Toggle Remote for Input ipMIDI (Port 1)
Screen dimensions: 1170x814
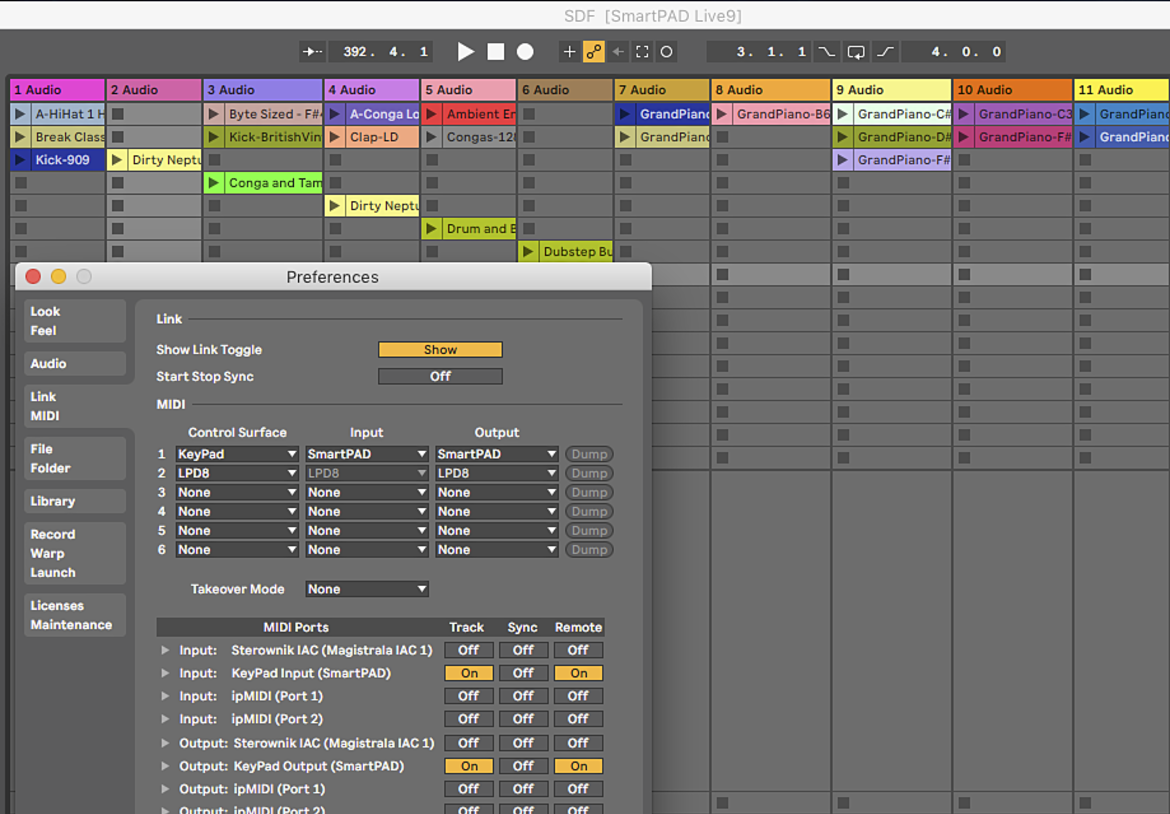tap(578, 696)
